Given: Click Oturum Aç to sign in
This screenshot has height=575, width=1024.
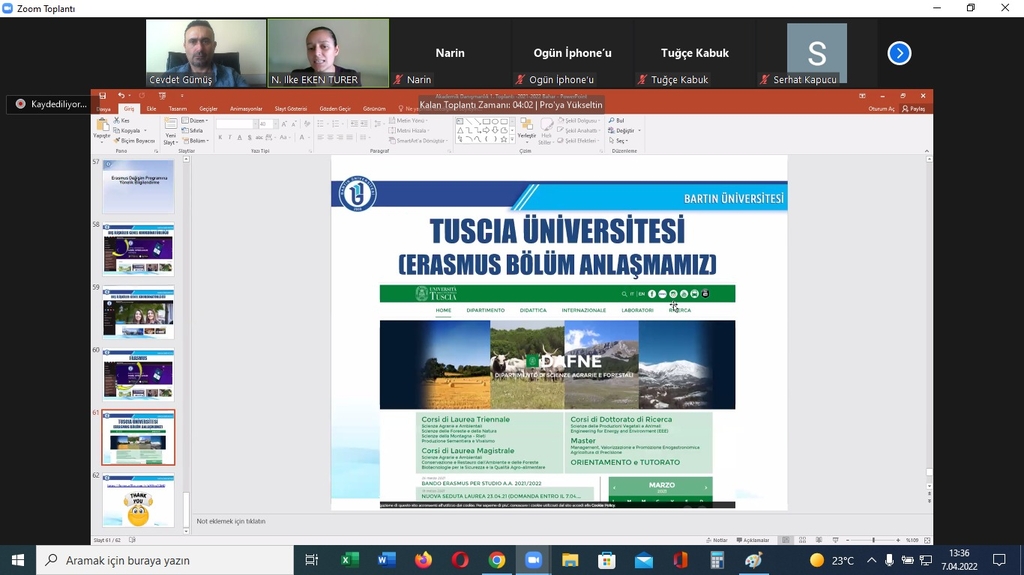Looking at the screenshot, I should [882, 108].
